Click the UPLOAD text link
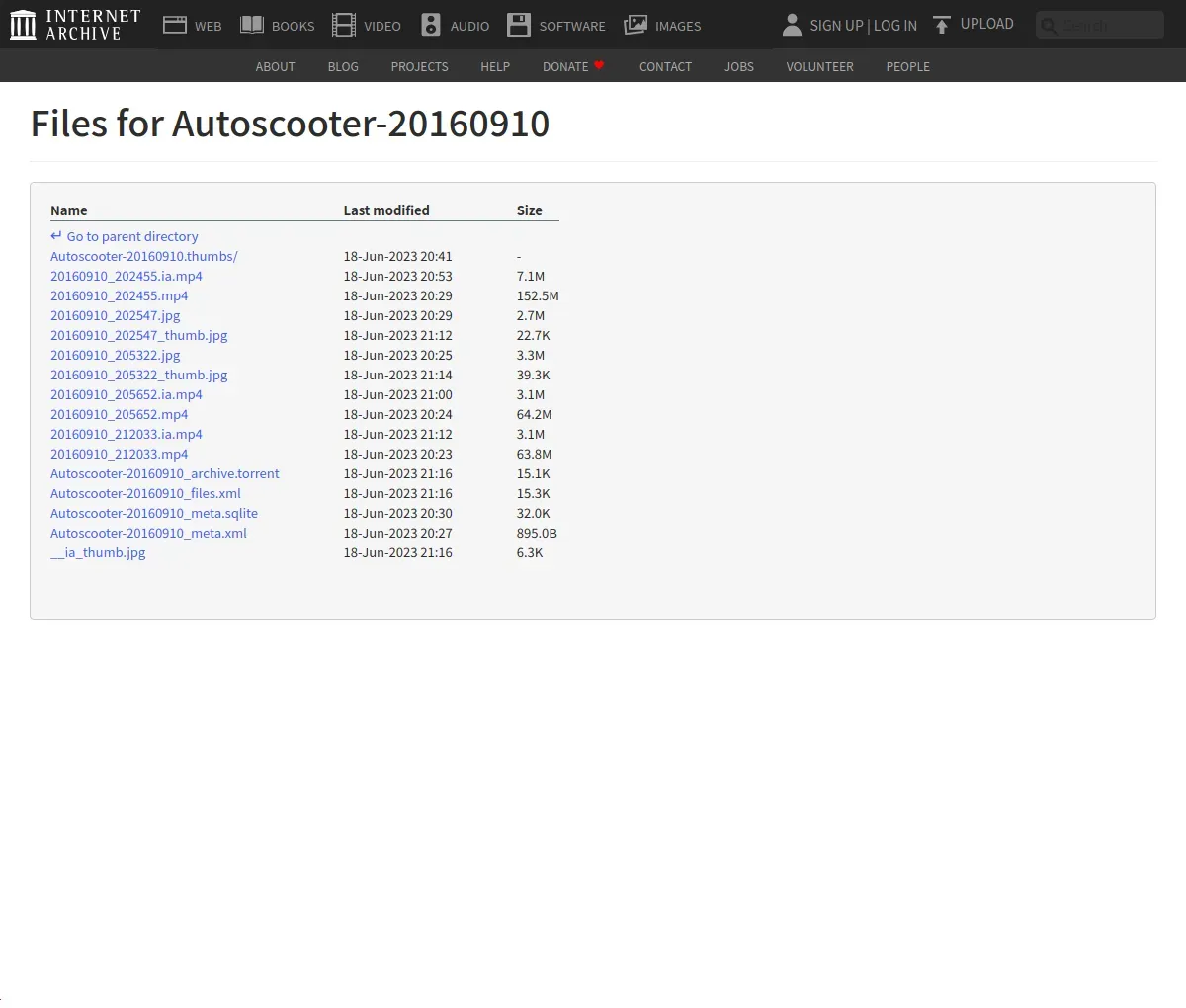This screenshot has width=1186, height=1008. tap(987, 24)
